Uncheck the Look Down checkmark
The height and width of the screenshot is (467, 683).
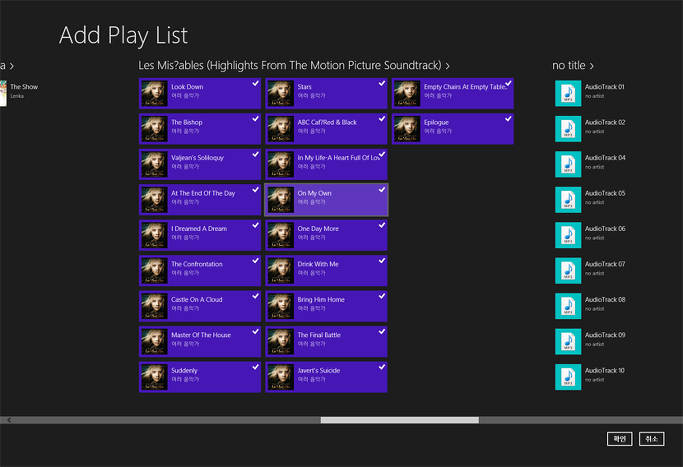(x=255, y=83)
